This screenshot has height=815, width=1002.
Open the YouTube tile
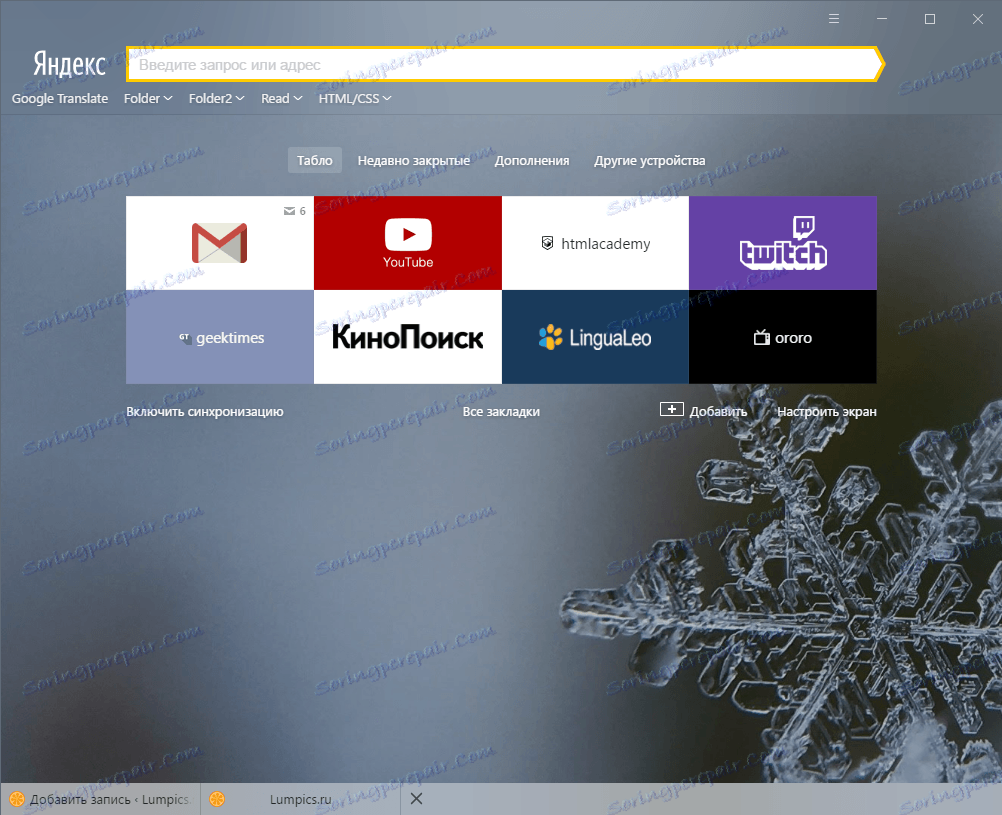(x=408, y=243)
